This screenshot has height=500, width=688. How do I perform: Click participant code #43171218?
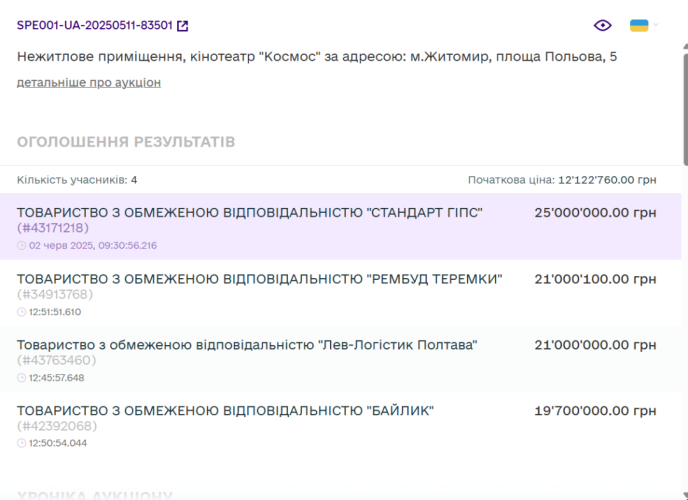[53, 228]
